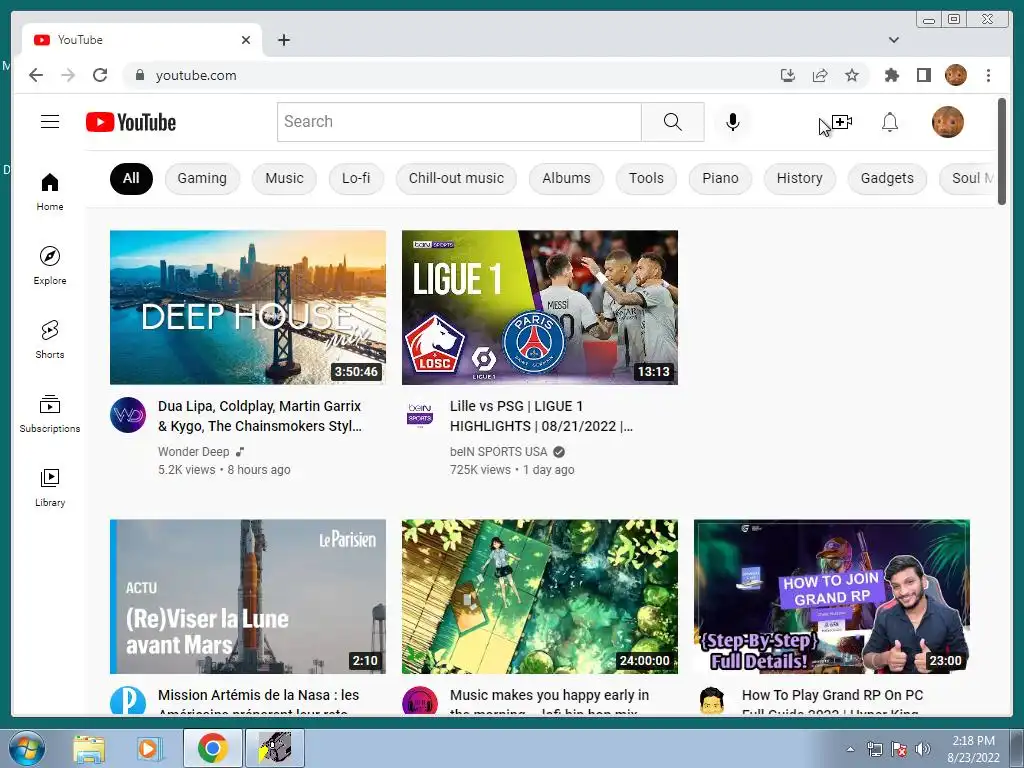The image size is (1024, 768).
Task: Launch Windows Media Player from taskbar
Action: pyautogui.click(x=150, y=748)
